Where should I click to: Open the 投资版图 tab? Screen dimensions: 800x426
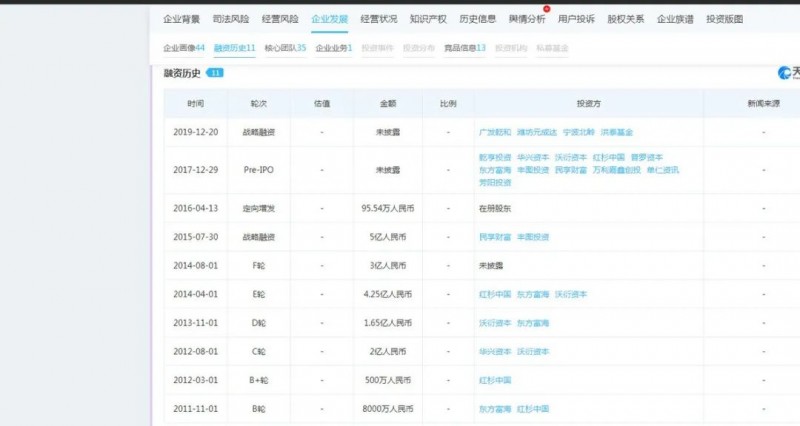pos(724,19)
